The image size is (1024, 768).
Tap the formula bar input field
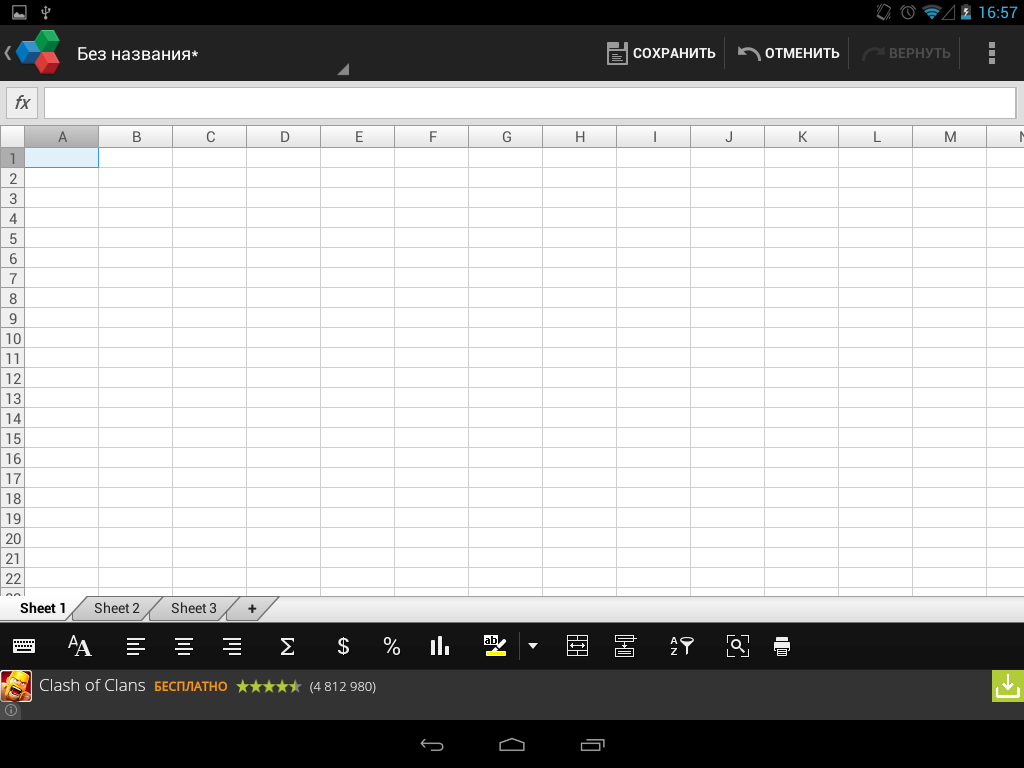[x=530, y=103]
